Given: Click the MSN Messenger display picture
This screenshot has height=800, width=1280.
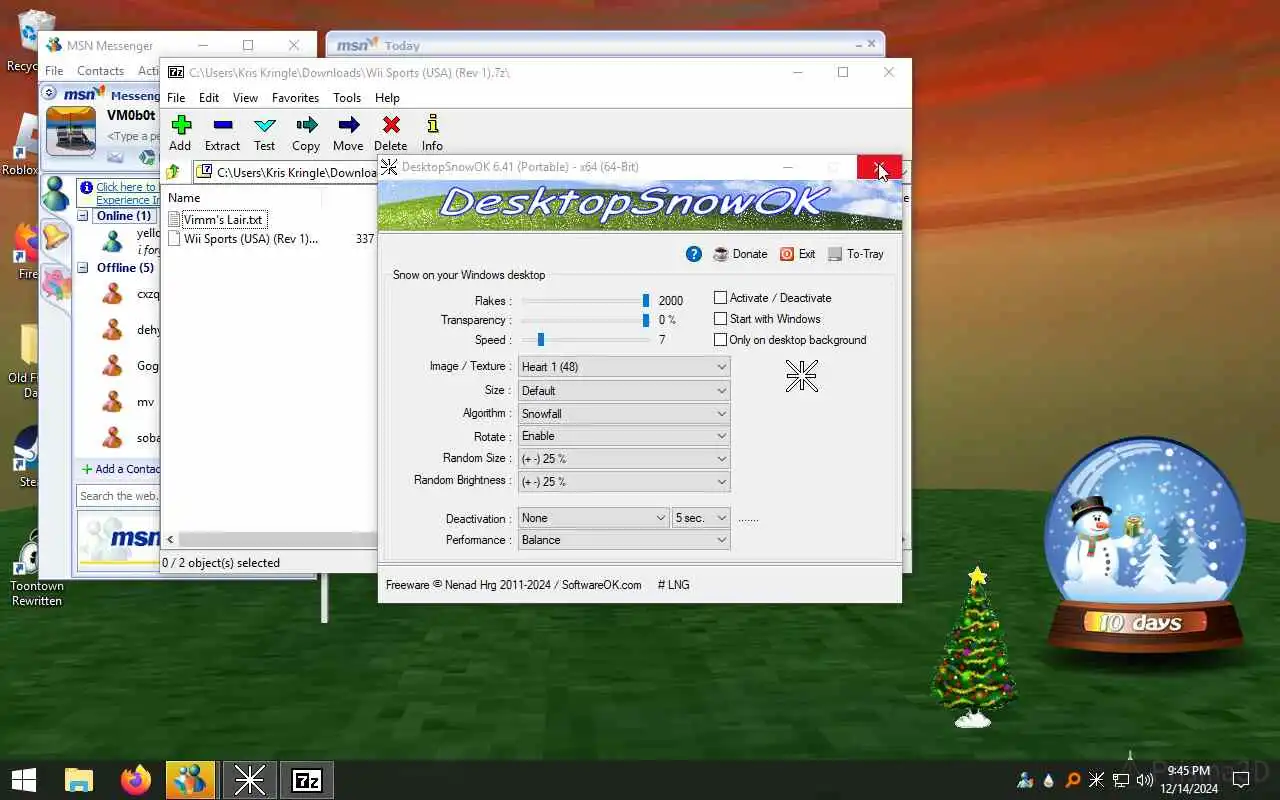Looking at the screenshot, I should tap(70, 131).
